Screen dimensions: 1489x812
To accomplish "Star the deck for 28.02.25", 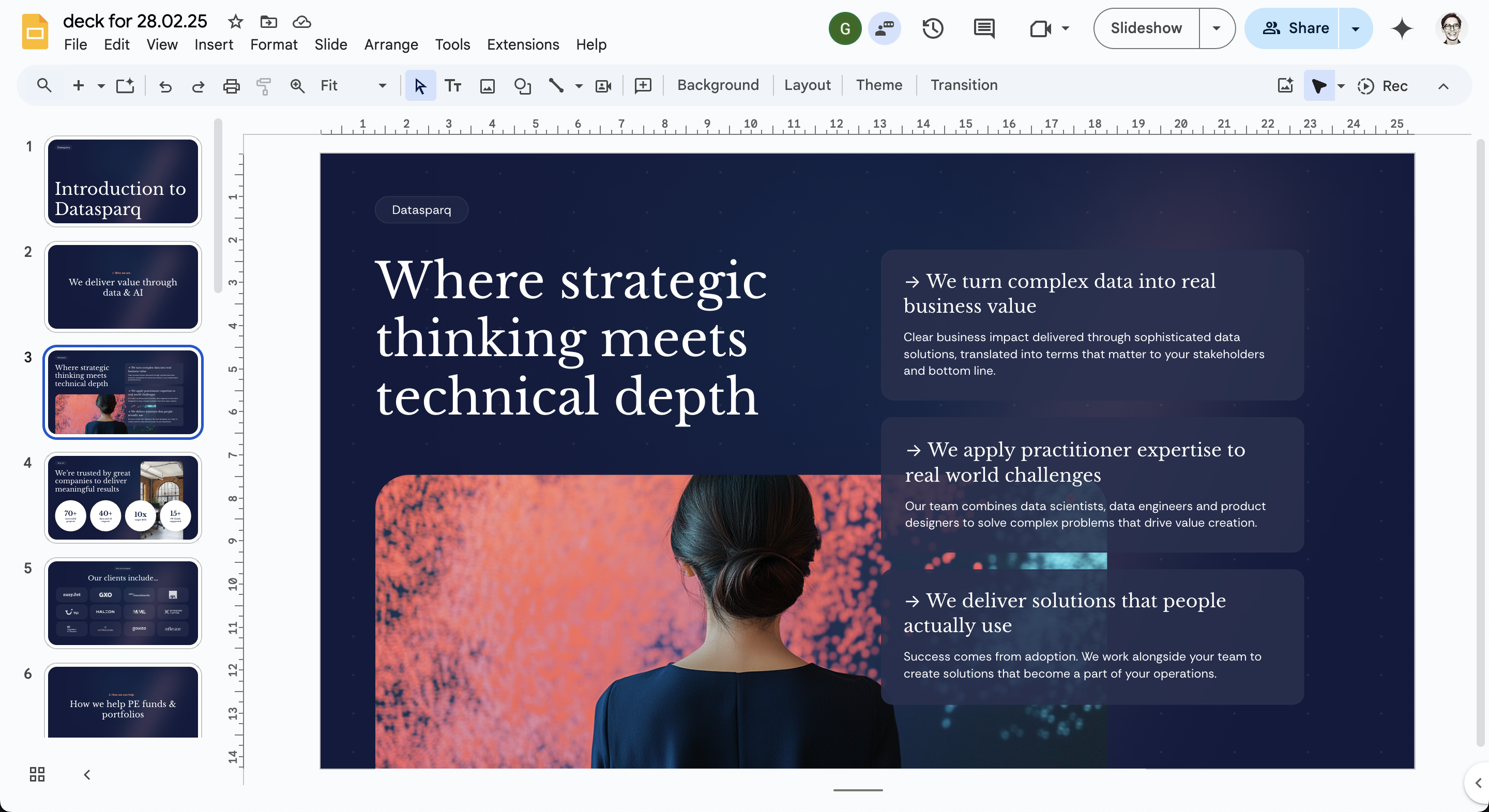I will (x=235, y=22).
